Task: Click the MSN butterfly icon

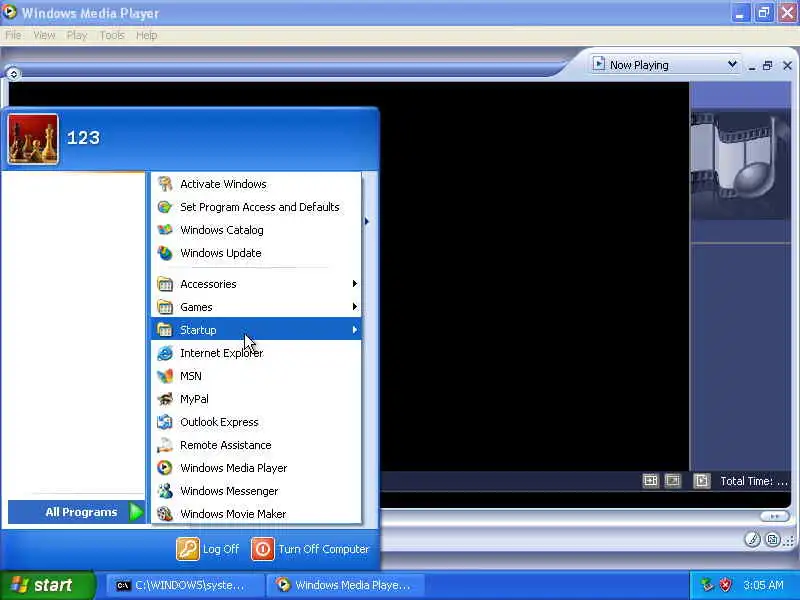Action: pyautogui.click(x=165, y=376)
